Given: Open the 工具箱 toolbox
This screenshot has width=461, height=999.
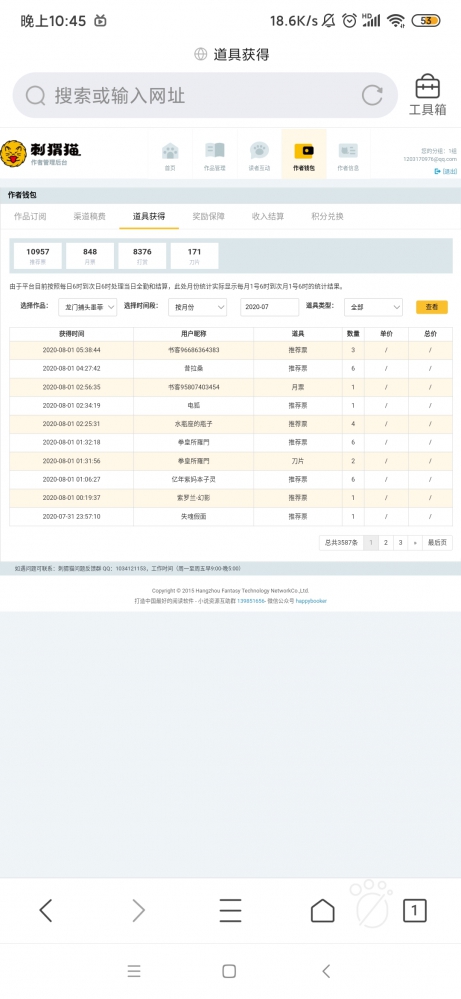Looking at the screenshot, I should pyautogui.click(x=427, y=96).
